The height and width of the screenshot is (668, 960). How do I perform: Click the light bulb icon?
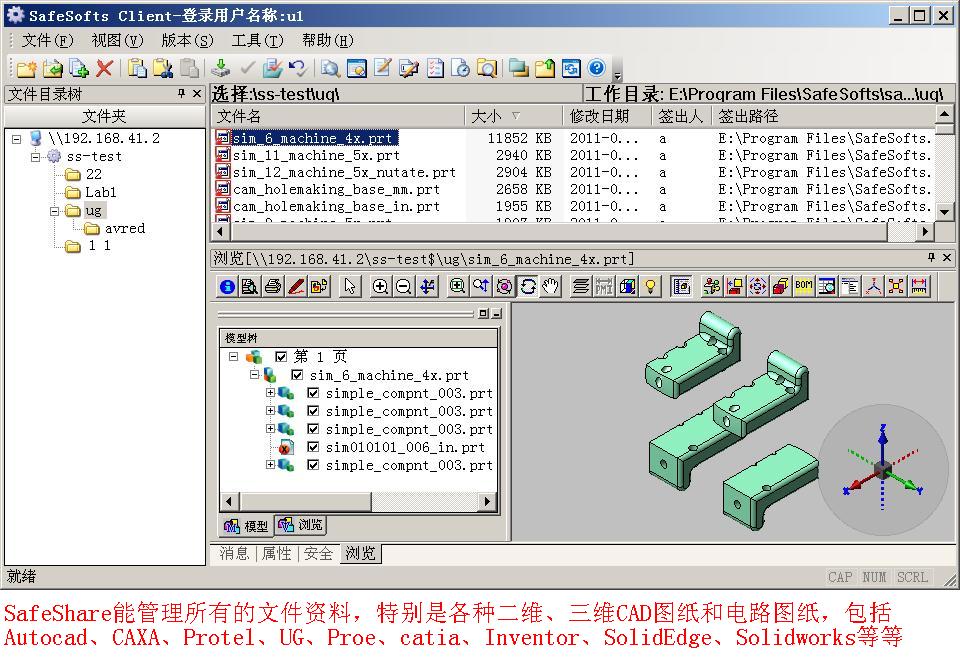click(x=650, y=286)
